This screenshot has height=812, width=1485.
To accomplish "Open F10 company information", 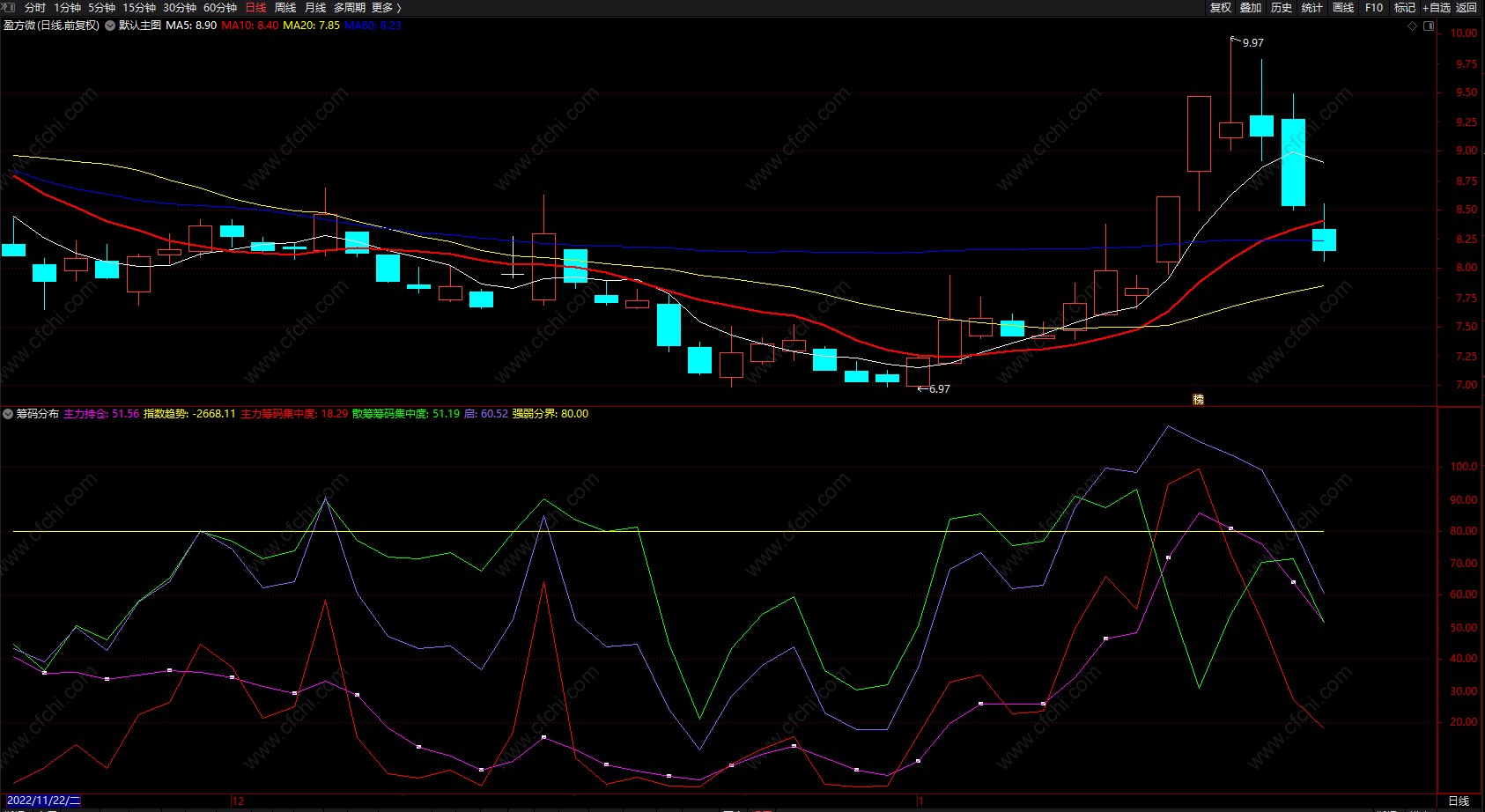I will pos(1374,8).
